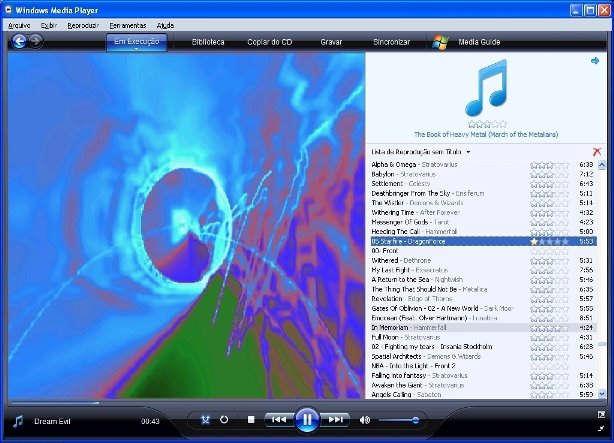
Task: Click the Windows Media Player title bar icon
Action: tap(8, 10)
